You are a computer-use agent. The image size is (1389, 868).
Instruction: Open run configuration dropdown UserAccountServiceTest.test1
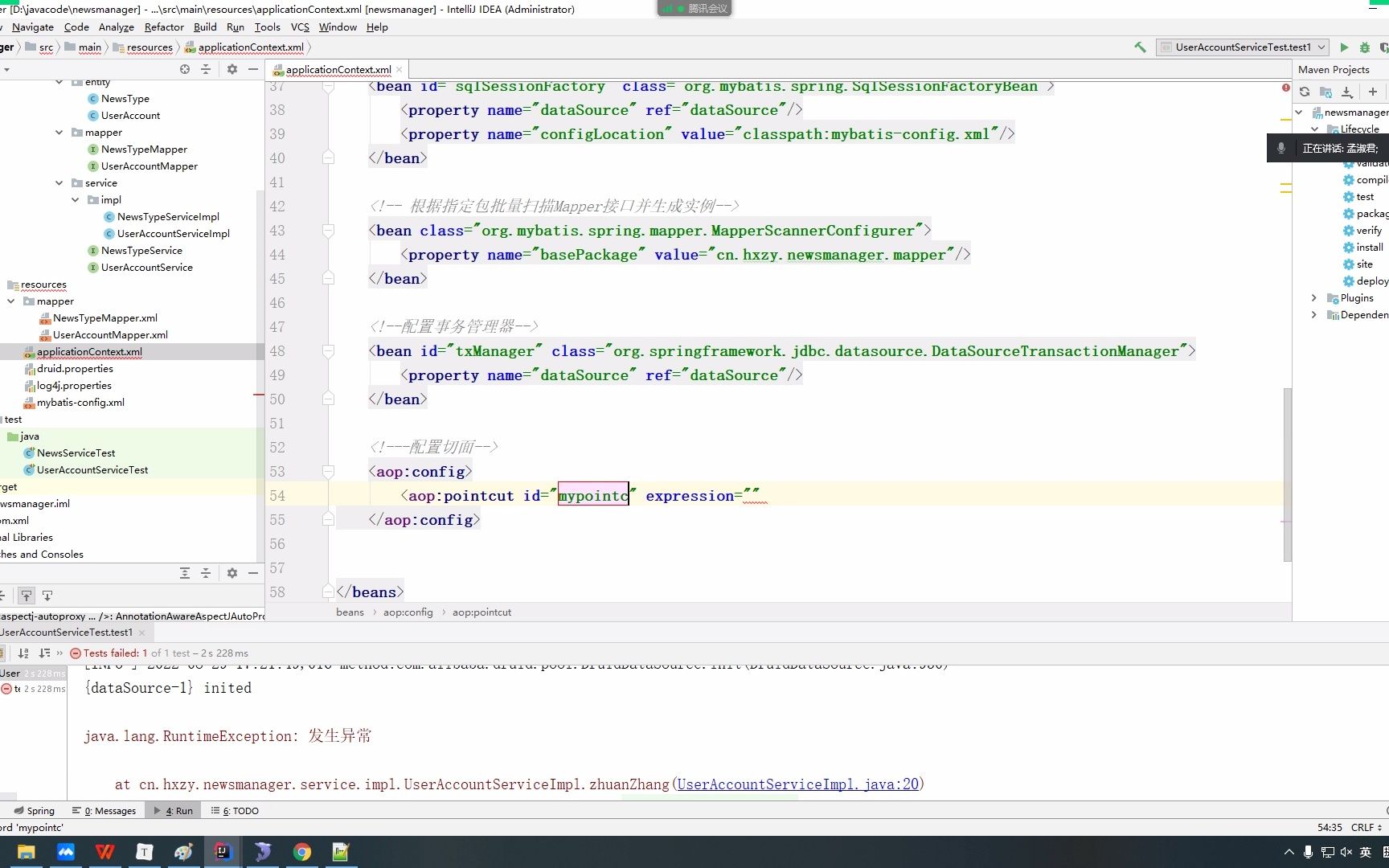1243,47
